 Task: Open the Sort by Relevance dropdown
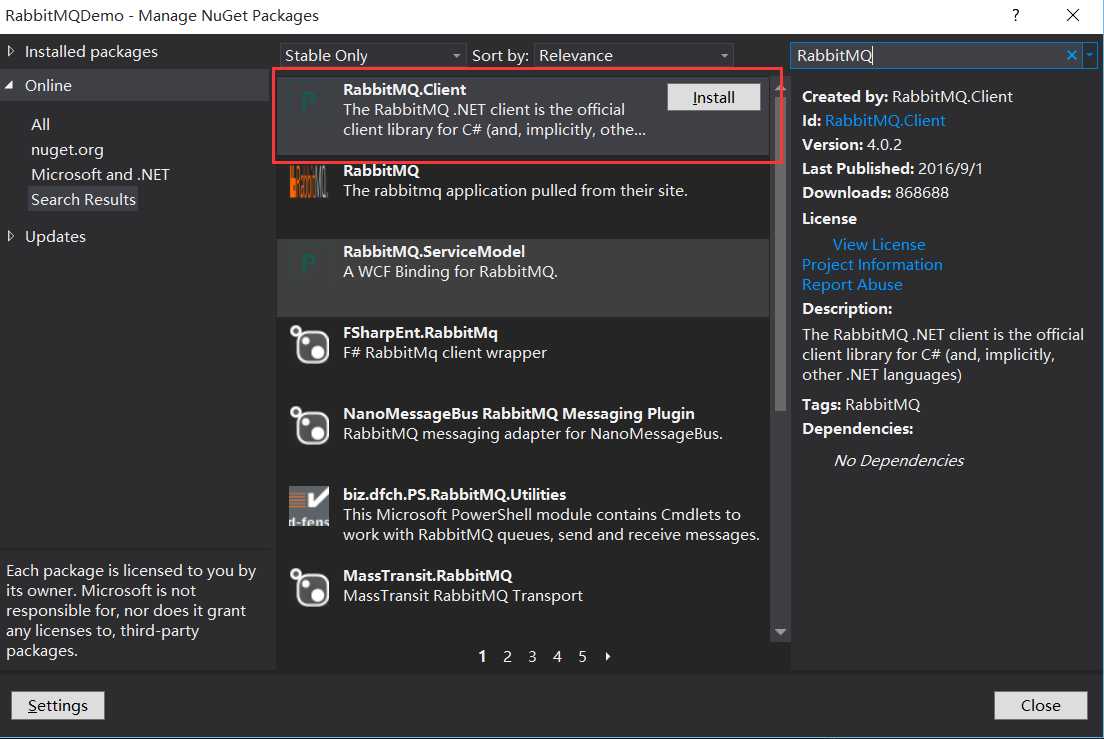point(633,55)
